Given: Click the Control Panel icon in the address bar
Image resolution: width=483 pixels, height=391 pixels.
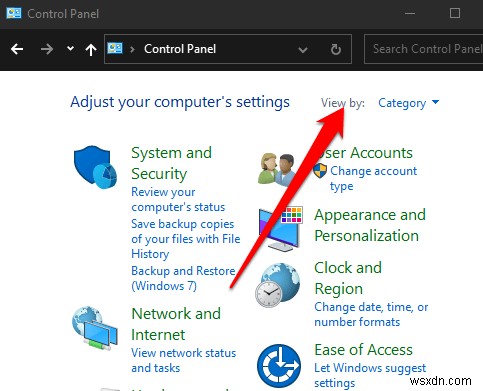Looking at the screenshot, I should coord(115,49).
